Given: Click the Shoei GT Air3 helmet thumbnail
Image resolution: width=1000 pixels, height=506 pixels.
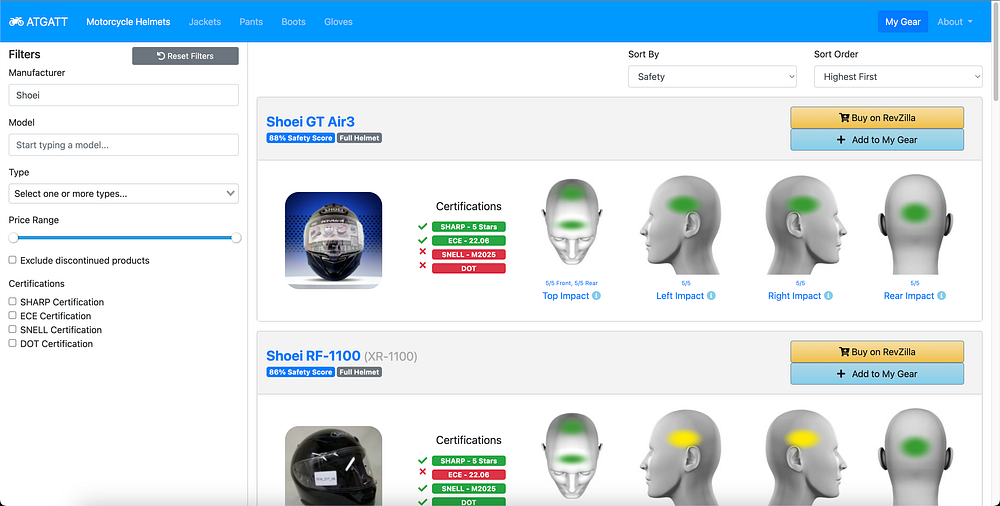Looking at the screenshot, I should (x=334, y=241).
